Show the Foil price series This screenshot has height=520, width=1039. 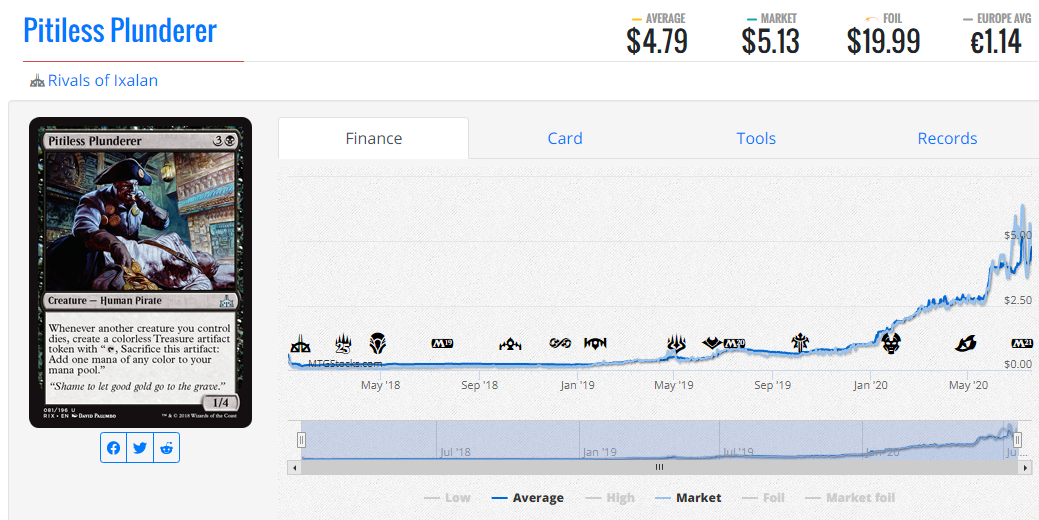coord(763,498)
